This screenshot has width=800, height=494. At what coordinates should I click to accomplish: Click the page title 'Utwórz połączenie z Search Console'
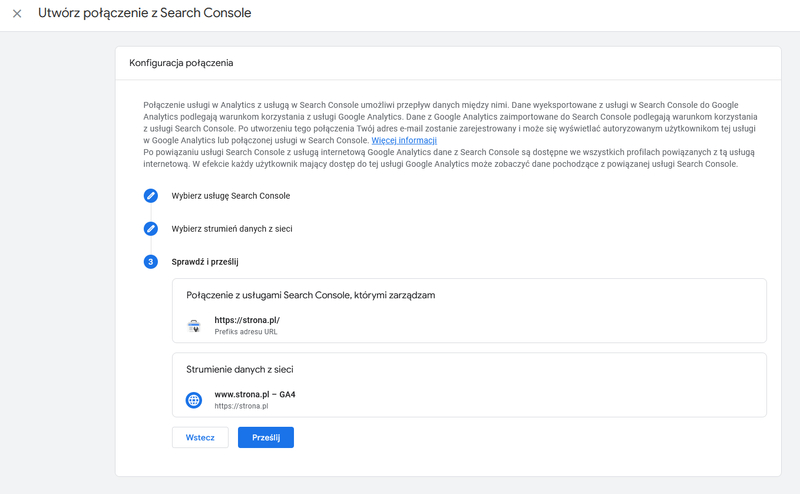[145, 14]
